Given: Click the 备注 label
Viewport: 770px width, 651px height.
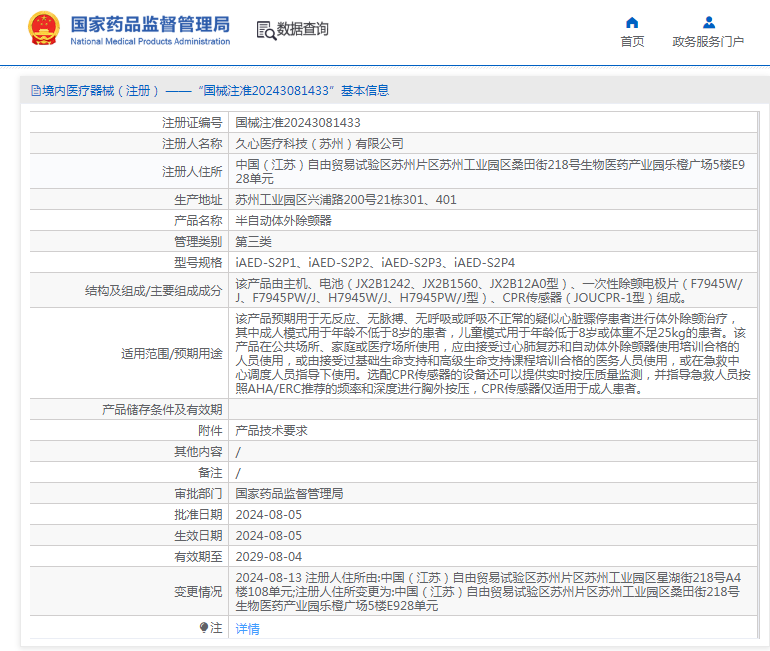Looking at the screenshot, I should point(210,473).
